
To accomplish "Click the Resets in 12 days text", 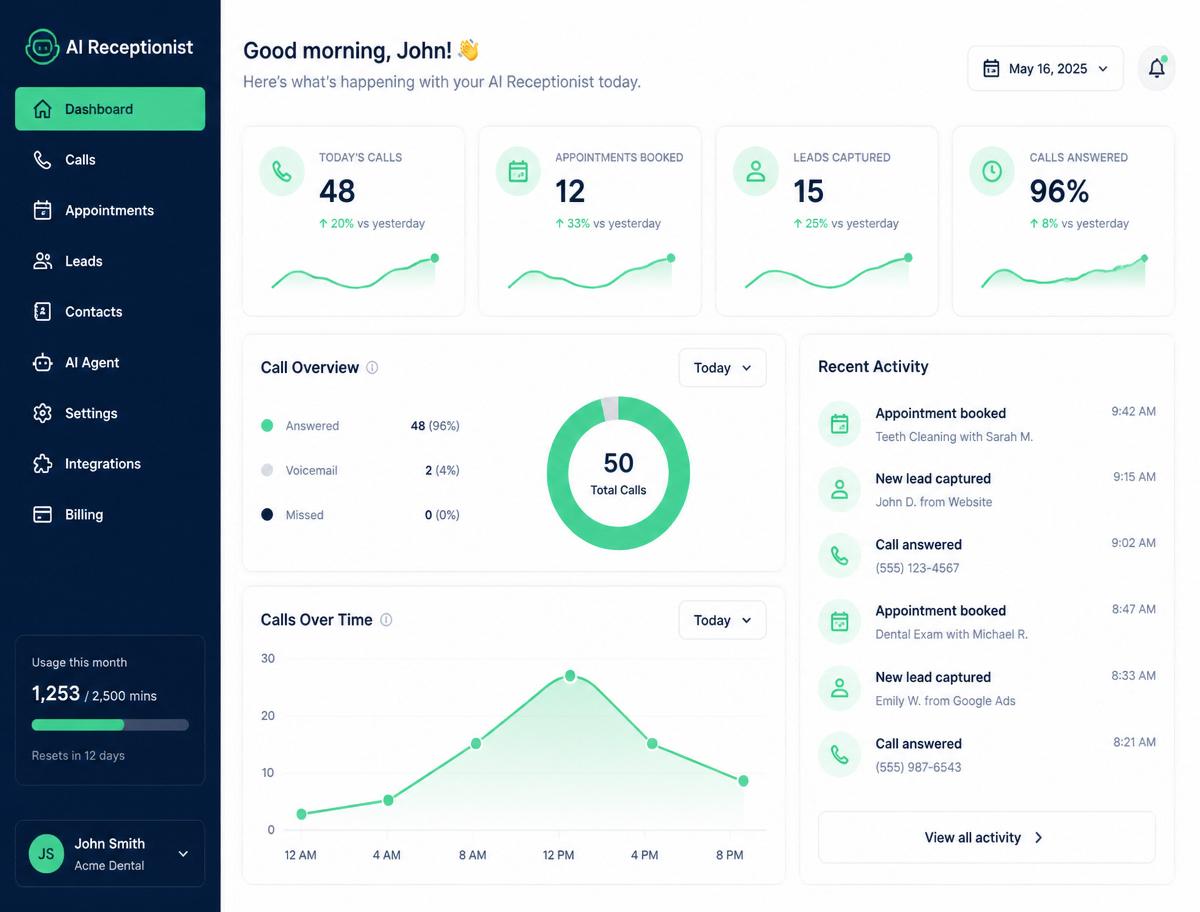I will pyautogui.click(x=78, y=756).
